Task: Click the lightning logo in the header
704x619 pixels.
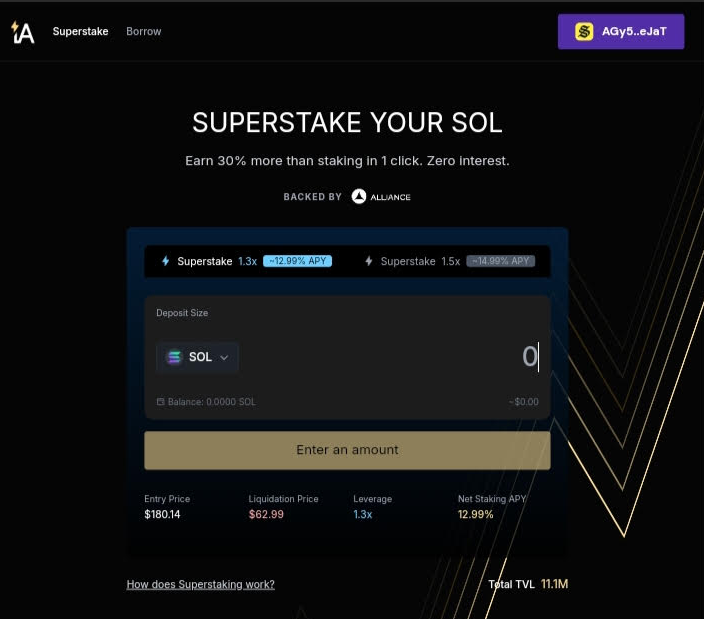Action: 22,32
